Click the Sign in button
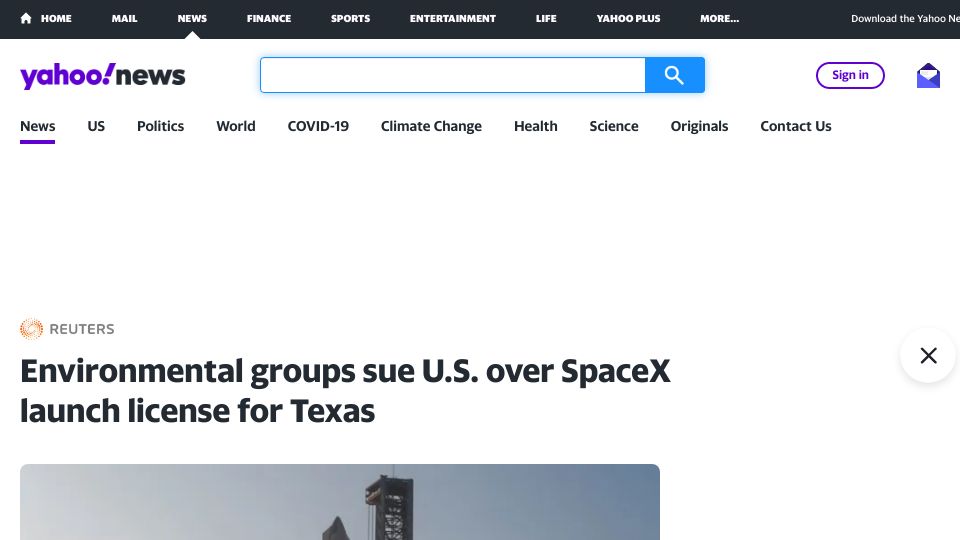 point(850,75)
